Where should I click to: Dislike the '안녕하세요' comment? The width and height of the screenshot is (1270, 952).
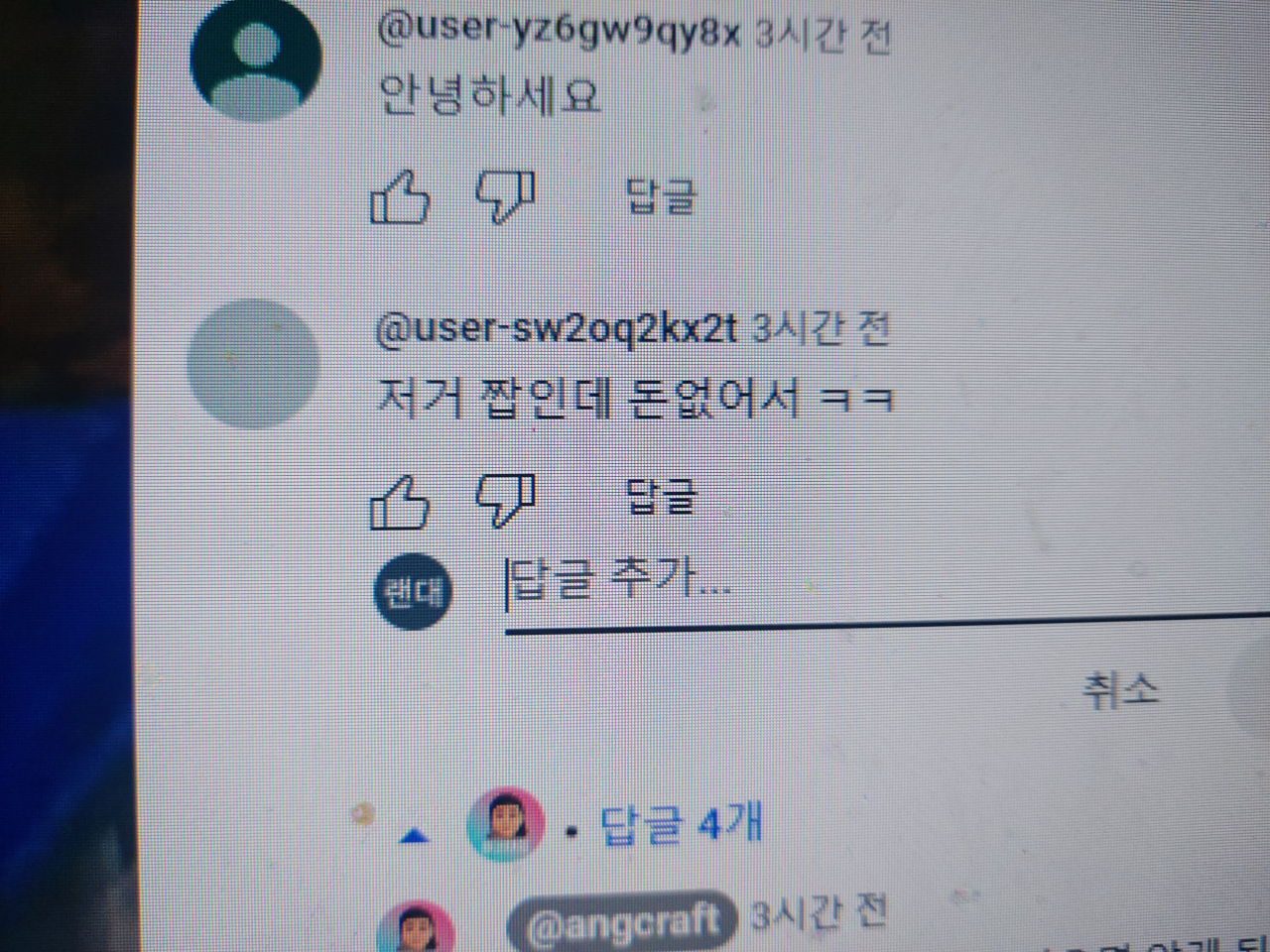506,197
